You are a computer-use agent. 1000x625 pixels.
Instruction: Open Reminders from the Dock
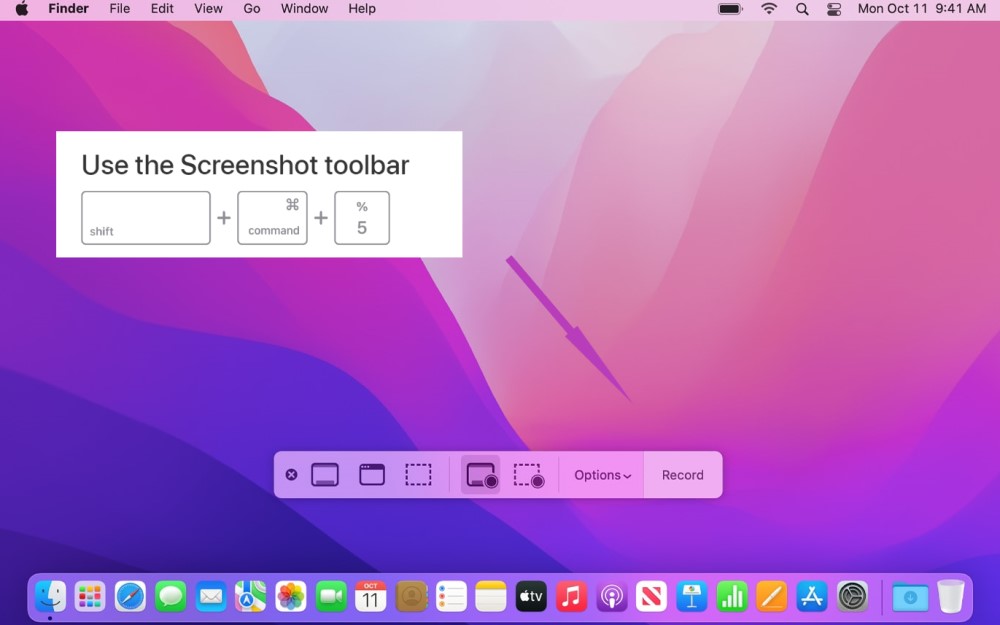point(451,597)
